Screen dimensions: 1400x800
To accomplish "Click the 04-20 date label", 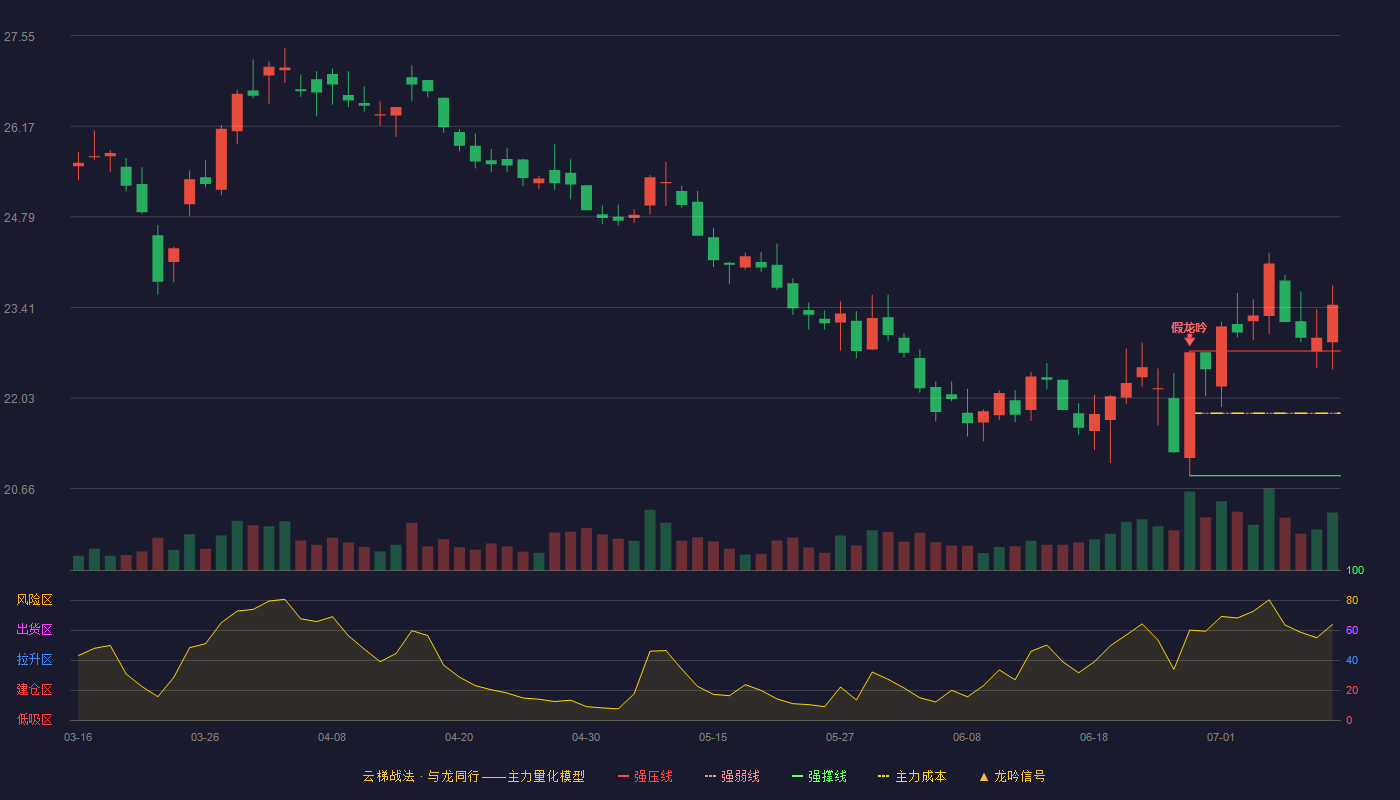I will pyautogui.click(x=459, y=737).
